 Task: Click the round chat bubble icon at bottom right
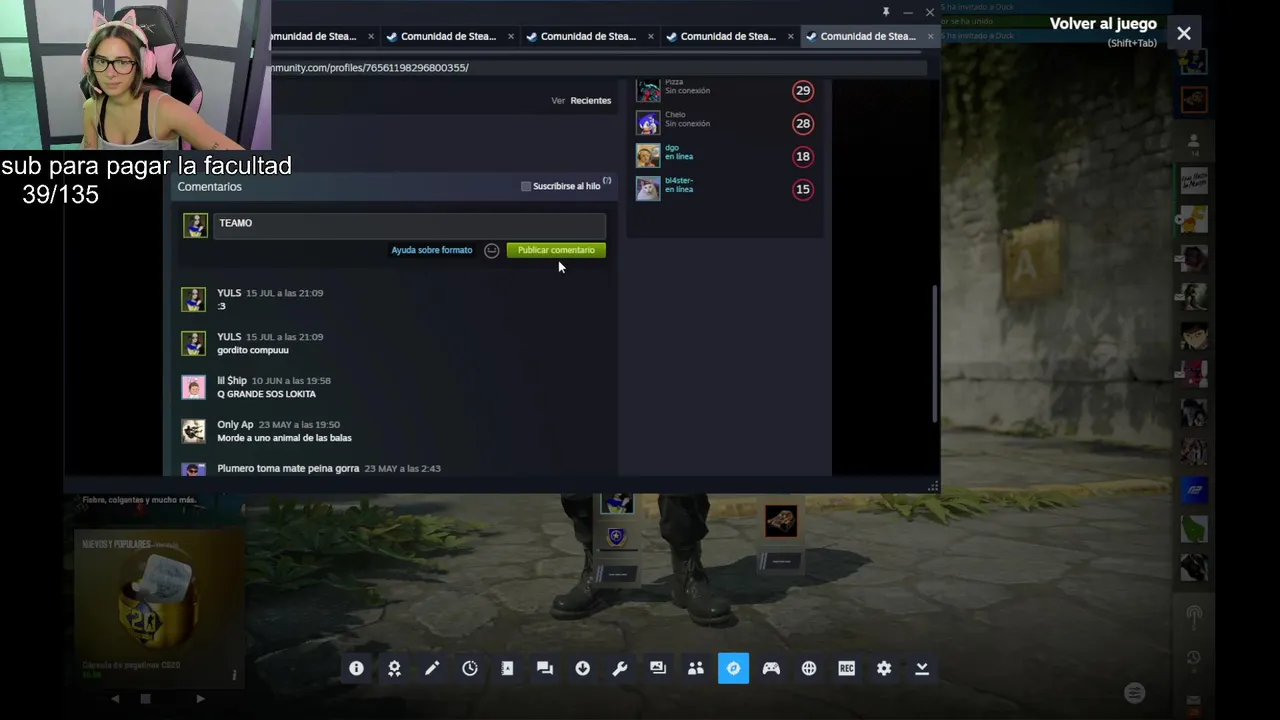pos(1134,693)
